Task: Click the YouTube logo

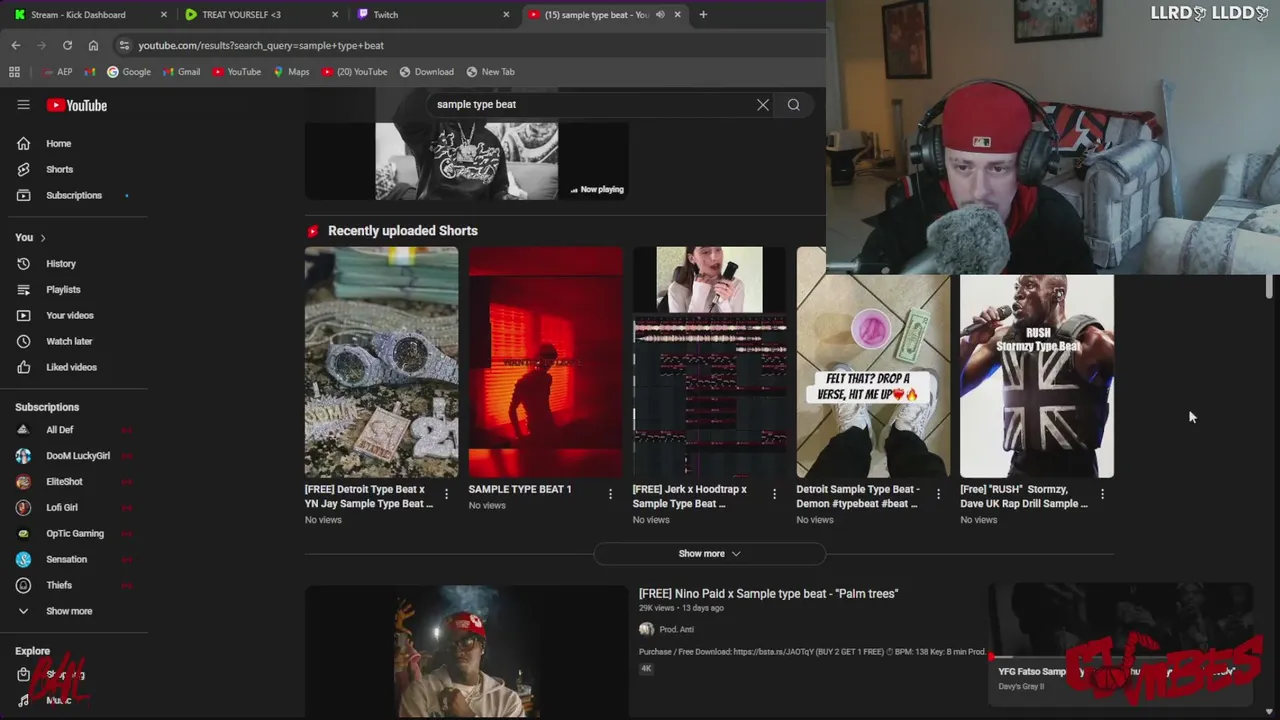Action: [77, 105]
